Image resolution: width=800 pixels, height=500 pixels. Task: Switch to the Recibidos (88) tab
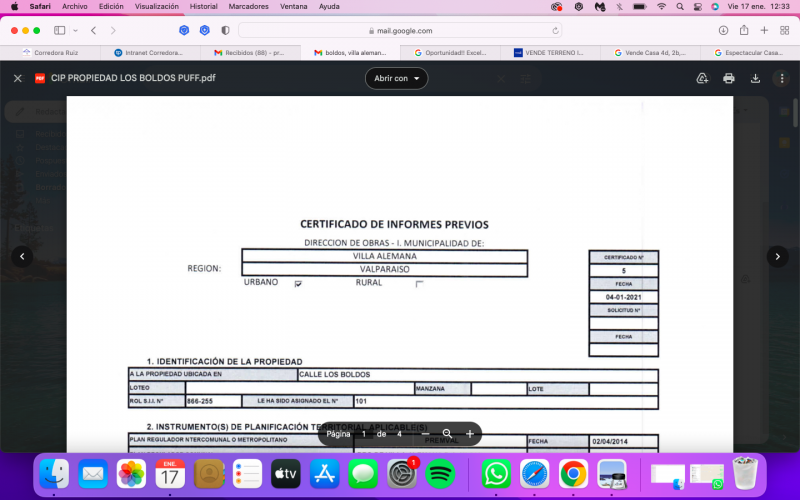250,53
